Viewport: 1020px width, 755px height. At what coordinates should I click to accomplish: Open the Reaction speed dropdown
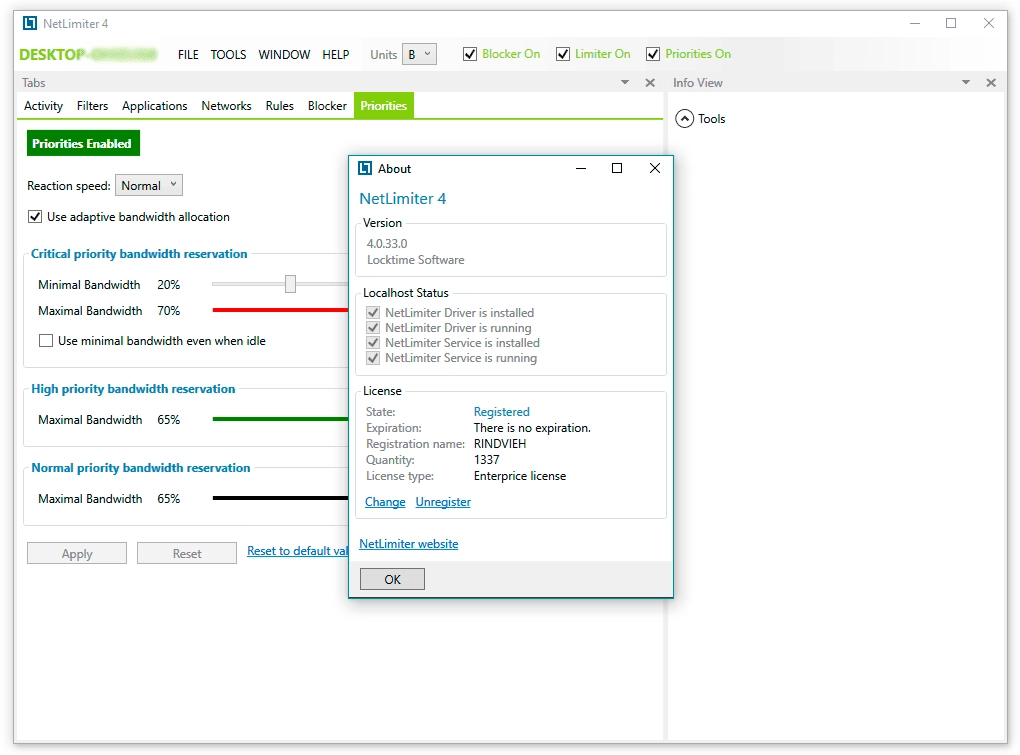[149, 185]
